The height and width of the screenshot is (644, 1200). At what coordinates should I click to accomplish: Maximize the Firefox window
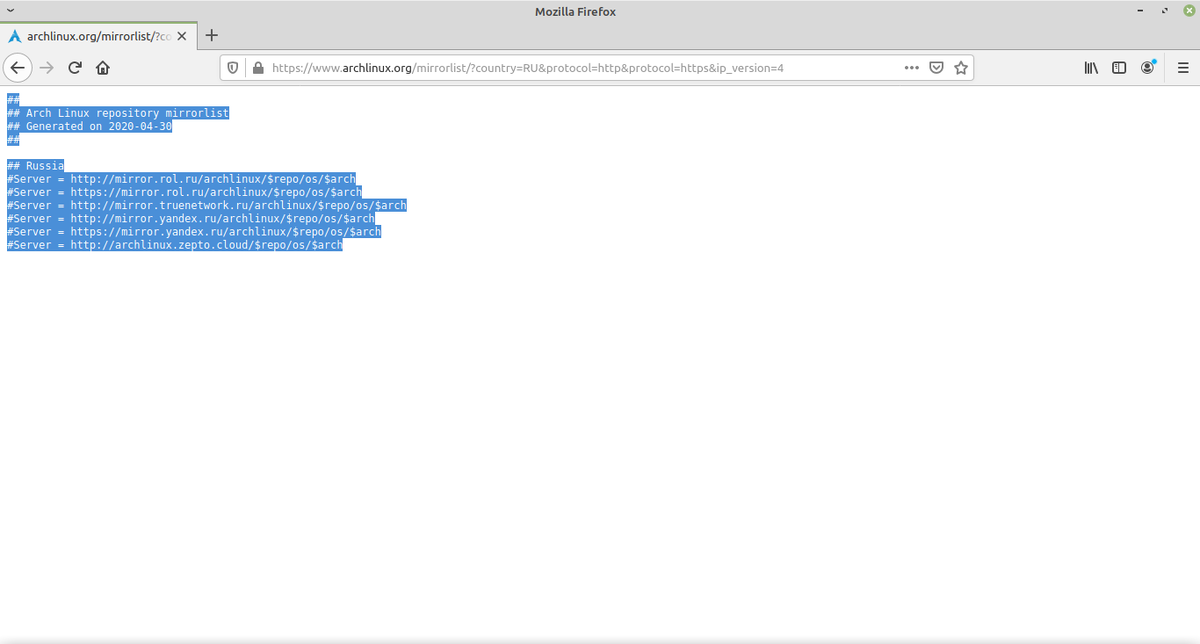[x=1164, y=11]
